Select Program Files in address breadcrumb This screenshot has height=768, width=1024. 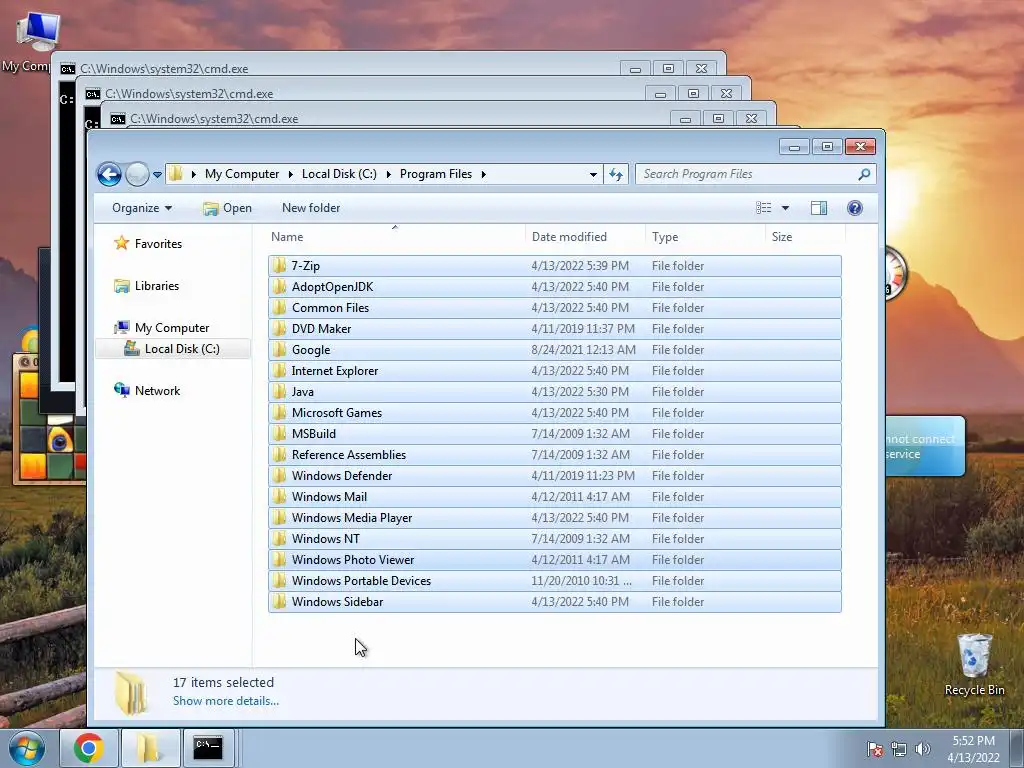point(436,174)
